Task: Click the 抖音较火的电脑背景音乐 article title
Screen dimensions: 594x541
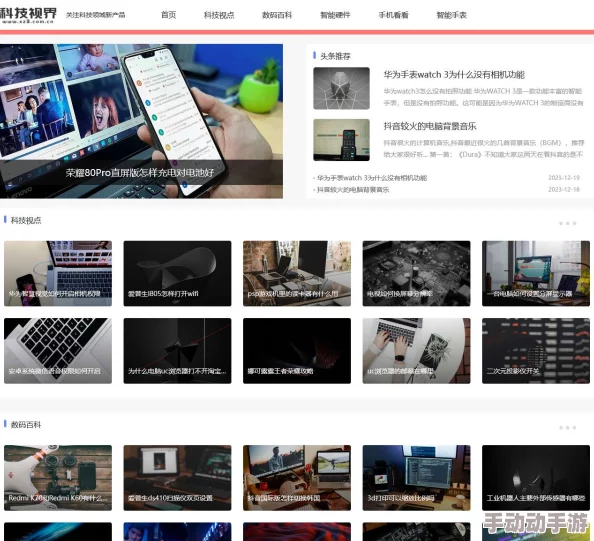Action: (430, 126)
